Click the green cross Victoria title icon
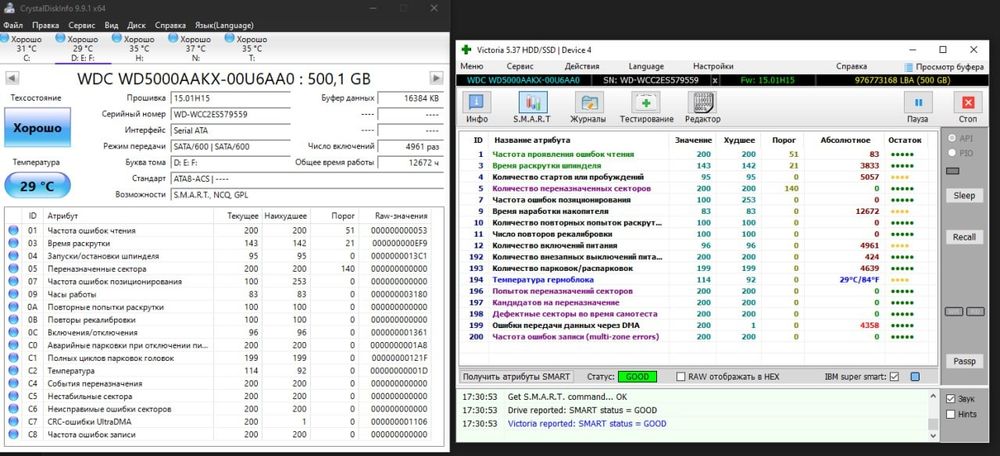The width and height of the screenshot is (1000, 456). tap(466, 50)
